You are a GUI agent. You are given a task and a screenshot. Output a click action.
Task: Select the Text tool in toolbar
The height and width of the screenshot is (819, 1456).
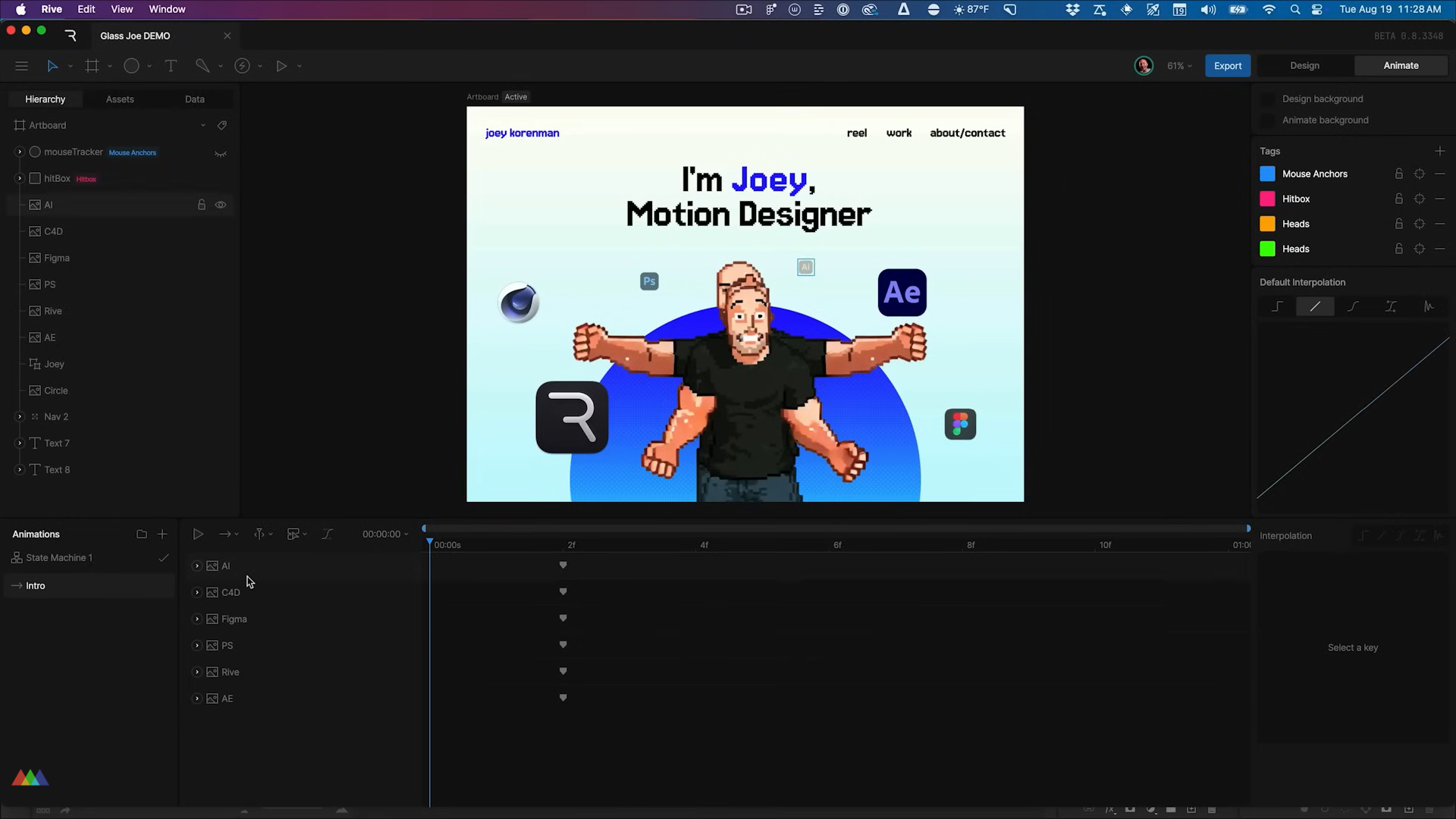click(x=171, y=66)
